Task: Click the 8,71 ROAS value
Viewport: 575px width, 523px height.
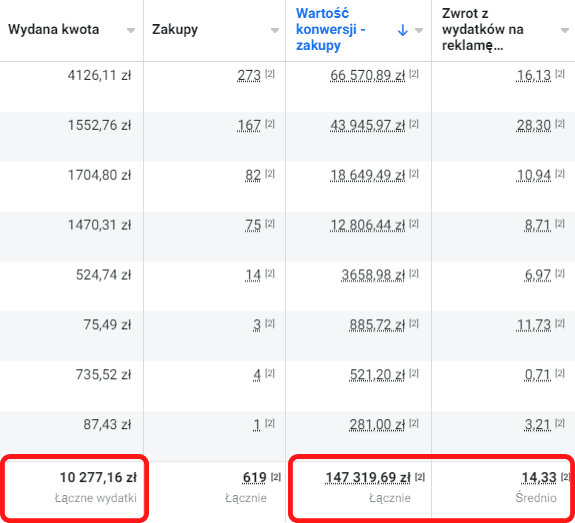Action: (x=538, y=225)
